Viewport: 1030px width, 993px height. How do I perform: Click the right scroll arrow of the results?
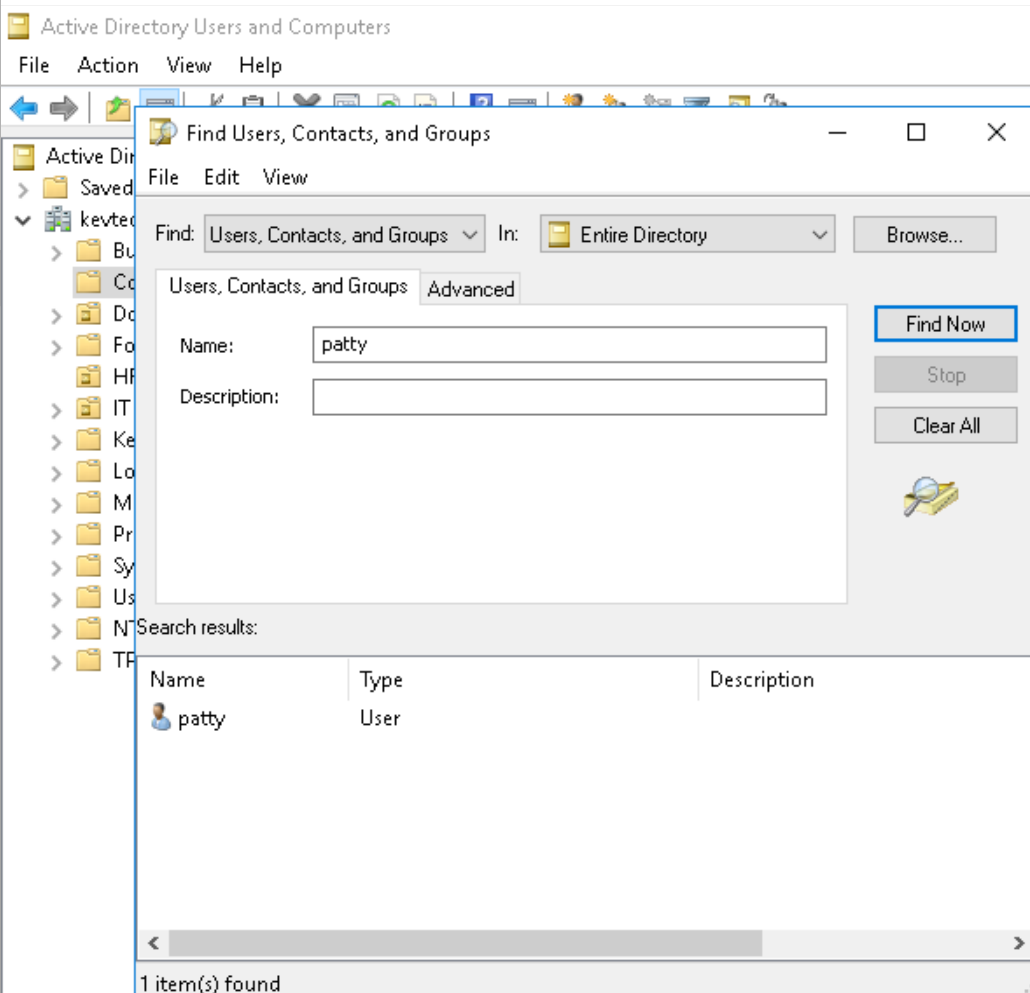point(1018,943)
